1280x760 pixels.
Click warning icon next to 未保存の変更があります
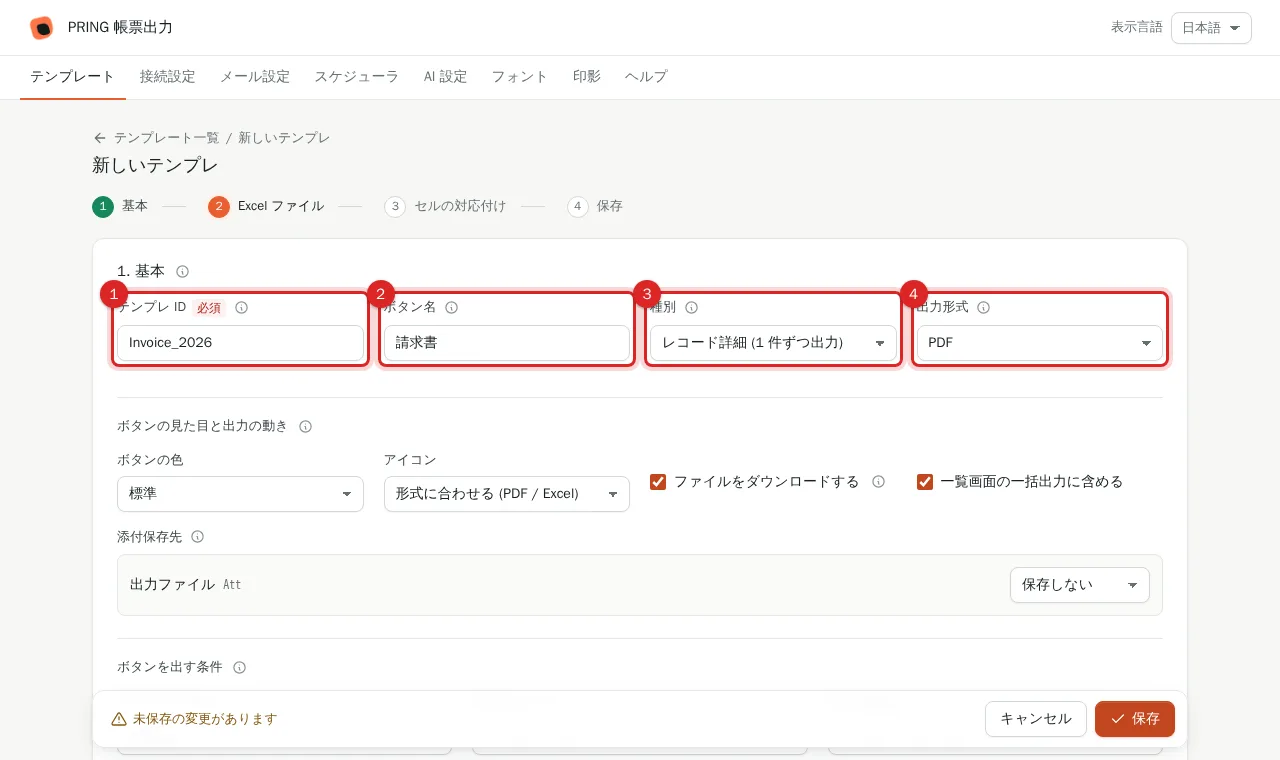click(119, 719)
